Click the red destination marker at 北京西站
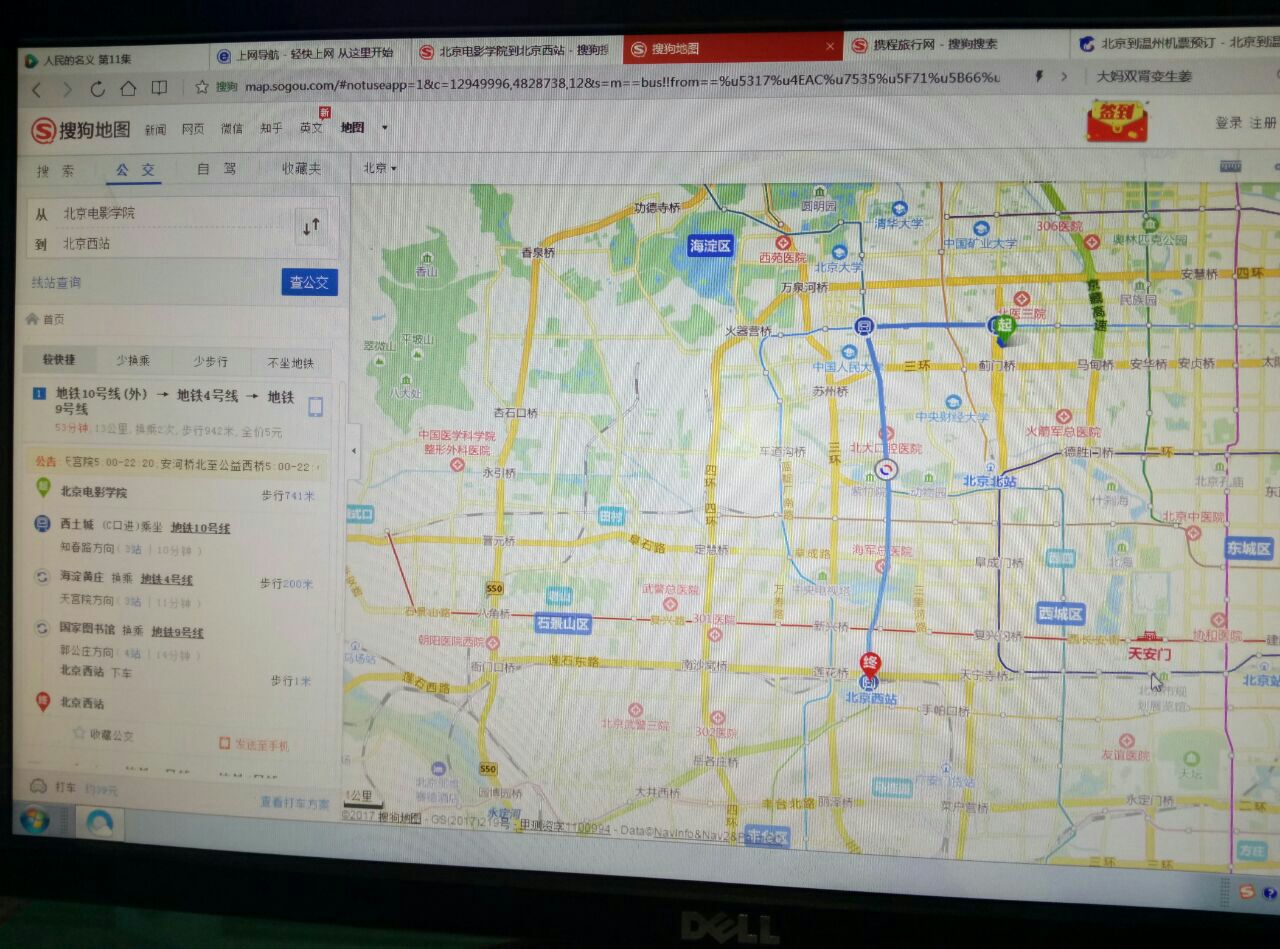This screenshot has width=1280, height=949. coord(869,666)
